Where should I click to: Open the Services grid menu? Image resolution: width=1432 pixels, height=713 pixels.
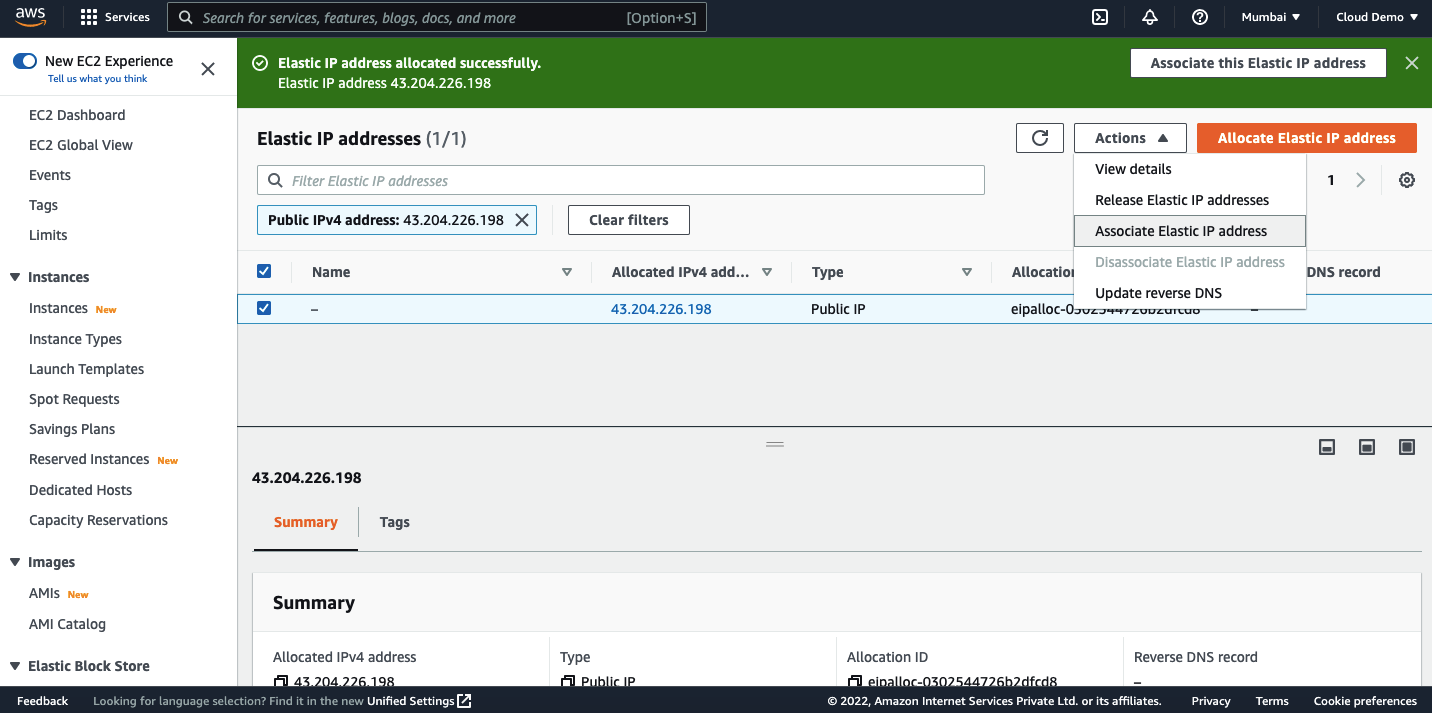click(115, 17)
